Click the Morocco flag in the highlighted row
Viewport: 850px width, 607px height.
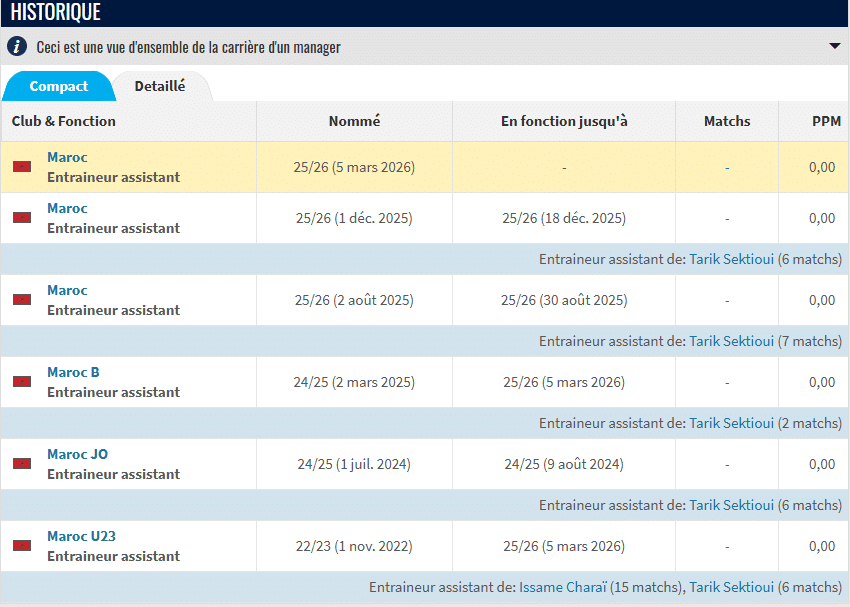click(22, 167)
